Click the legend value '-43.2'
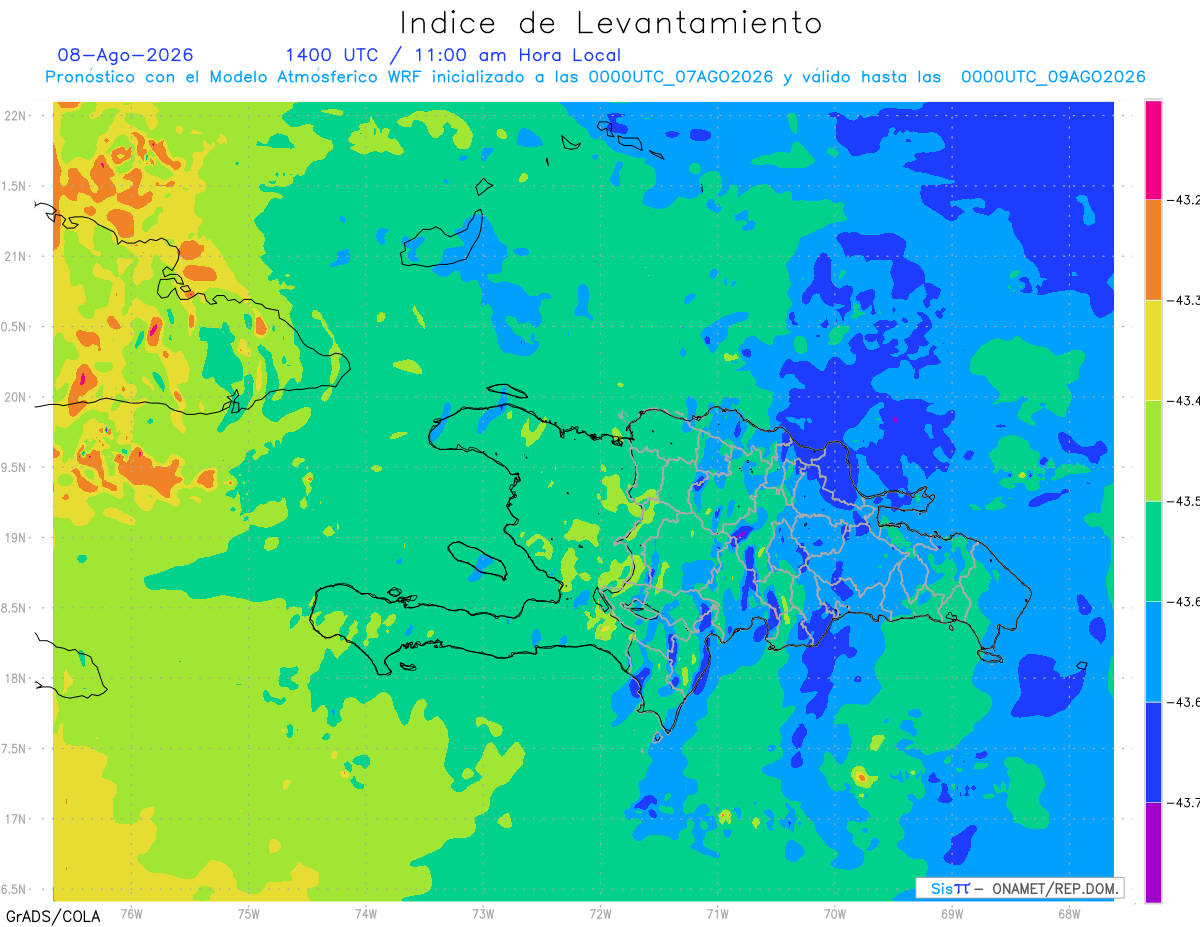The width and height of the screenshot is (1200, 927). click(1183, 200)
